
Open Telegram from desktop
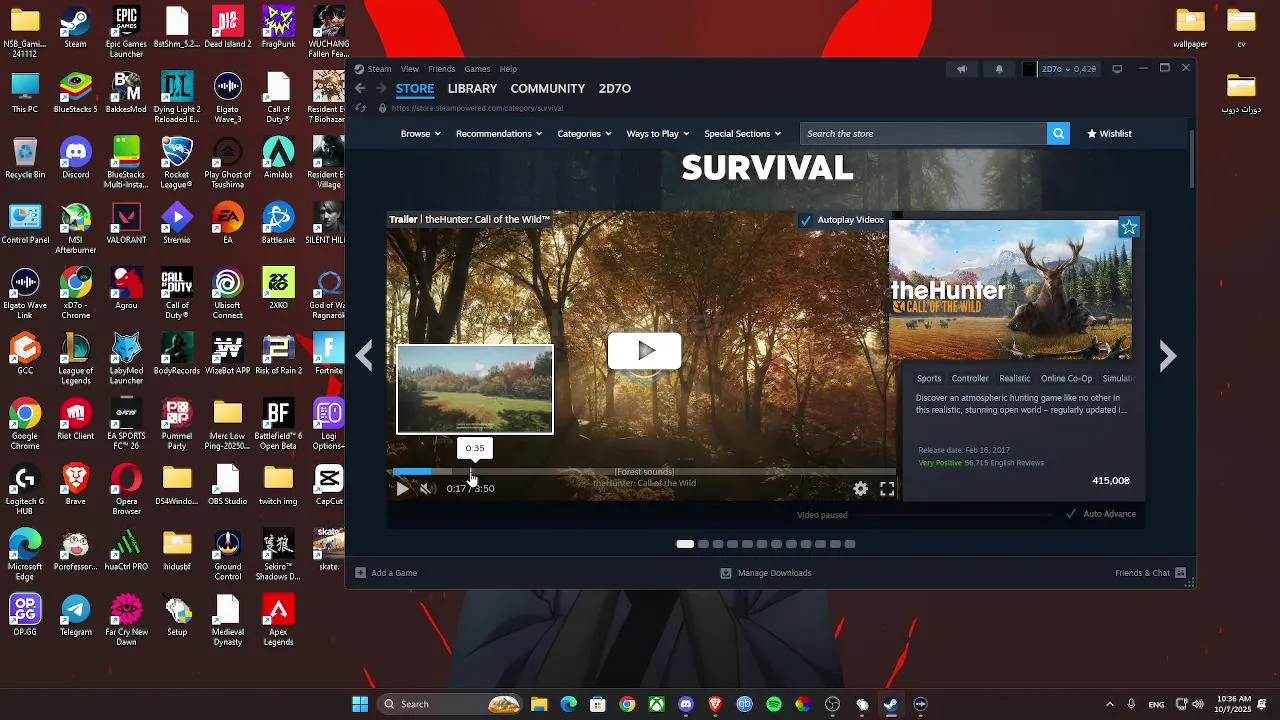tap(76, 615)
